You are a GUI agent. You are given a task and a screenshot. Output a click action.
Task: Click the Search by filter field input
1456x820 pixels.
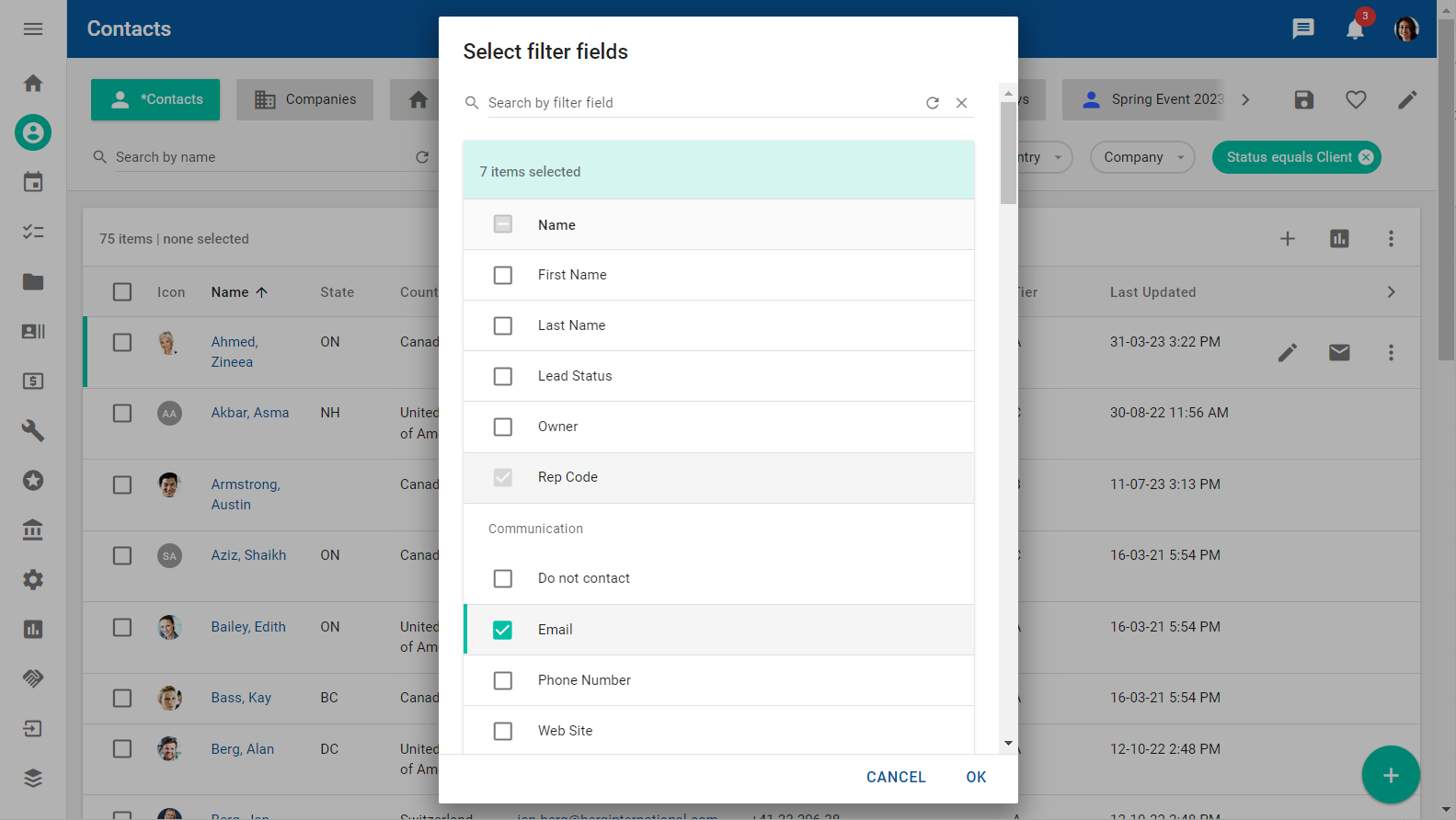(x=699, y=103)
